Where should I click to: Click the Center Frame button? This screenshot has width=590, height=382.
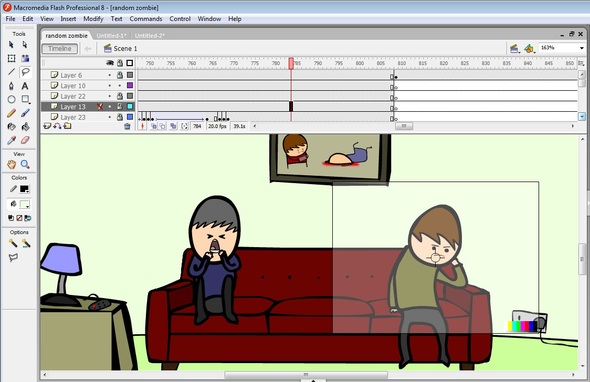coord(143,126)
